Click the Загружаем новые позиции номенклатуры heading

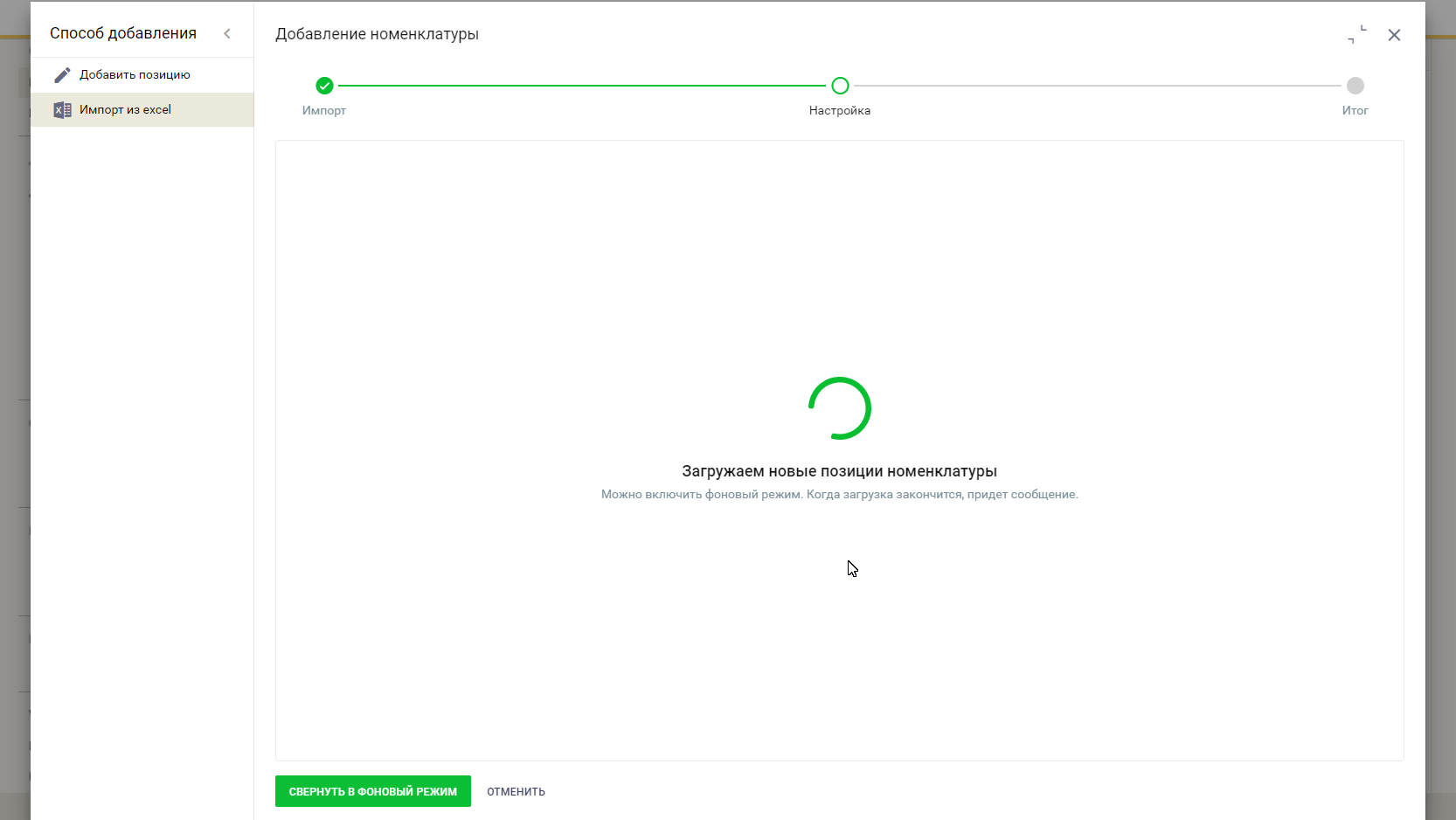[840, 471]
